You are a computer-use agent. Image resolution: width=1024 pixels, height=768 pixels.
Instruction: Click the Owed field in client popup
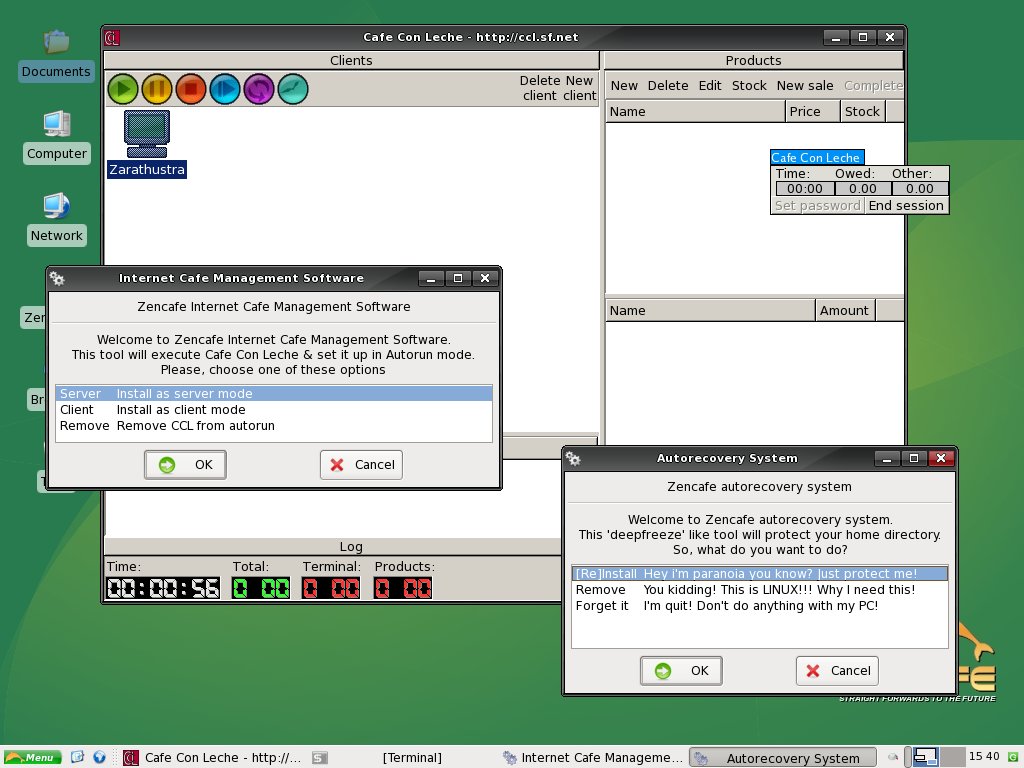click(x=863, y=189)
